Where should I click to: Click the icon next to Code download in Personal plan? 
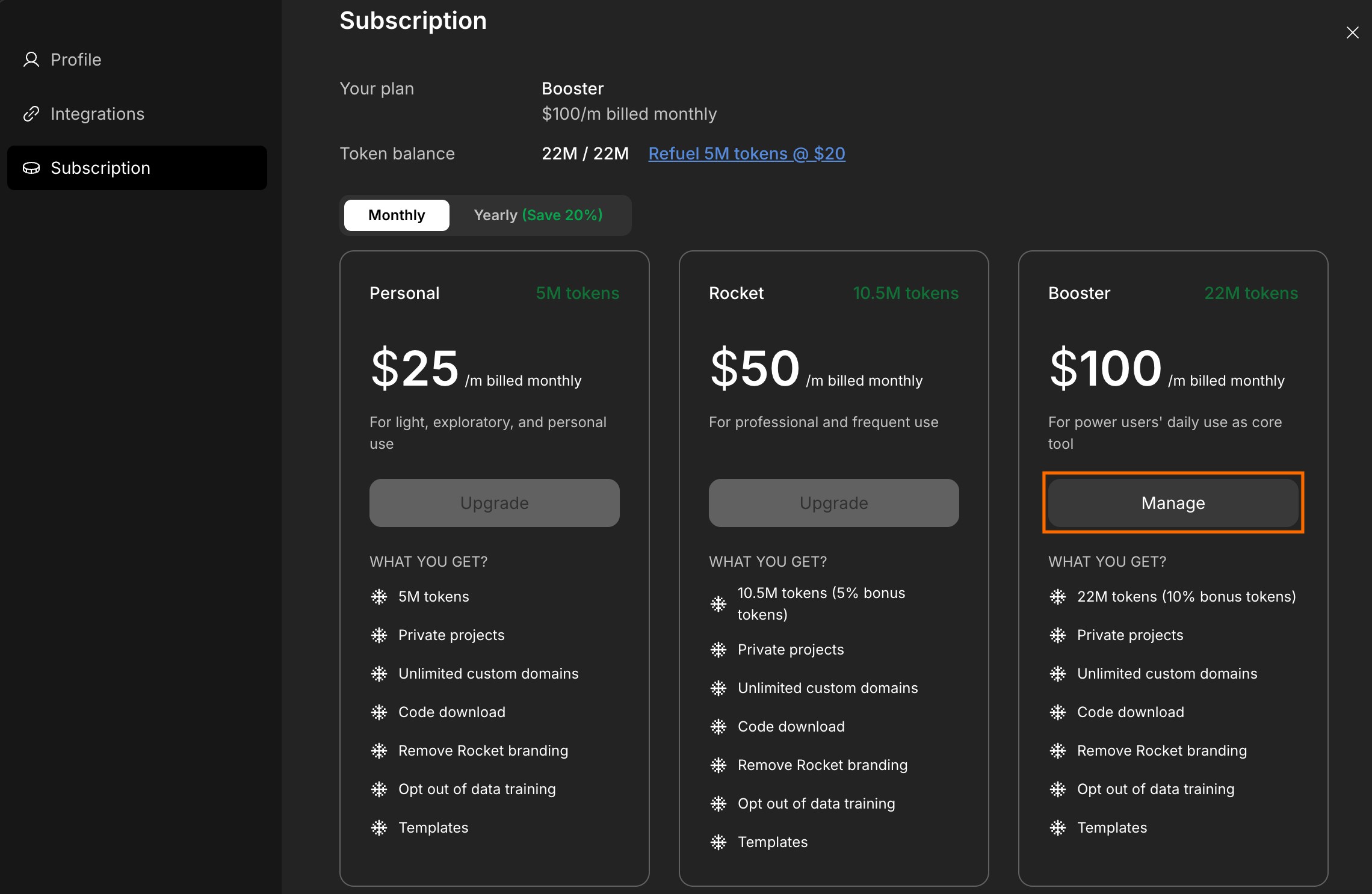tap(379, 712)
